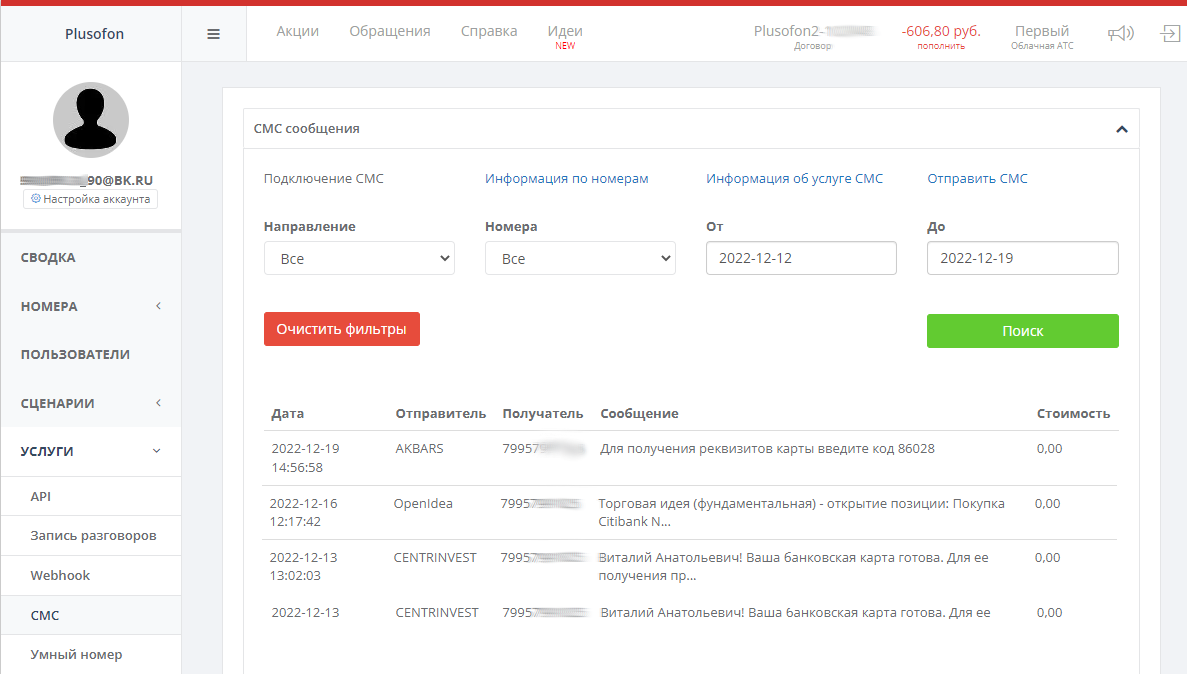Click cost 0,00 in OpenIdea row
The height and width of the screenshot is (674, 1187).
(1048, 504)
